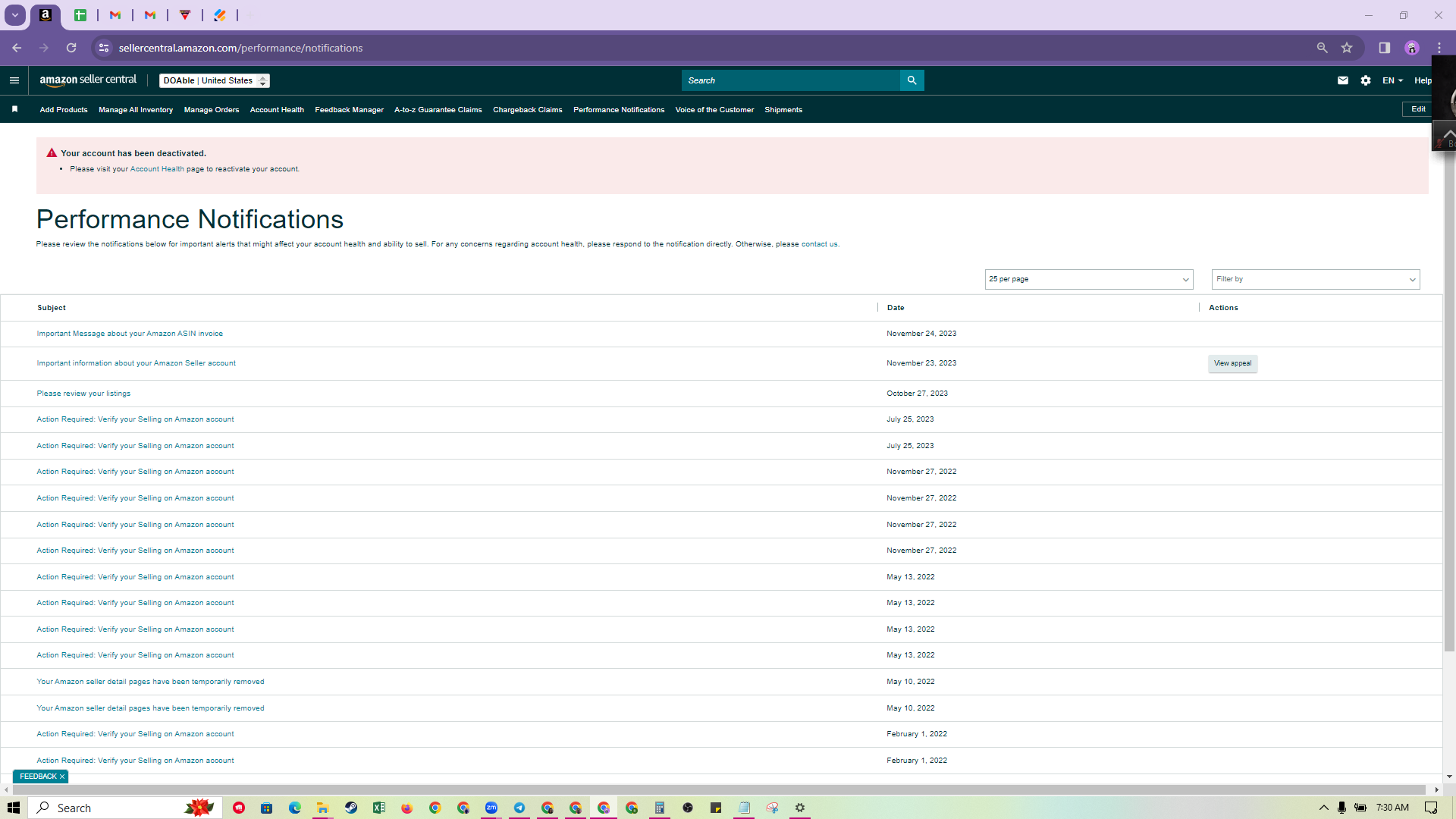Click the vertical page scrollbar

point(1449,402)
